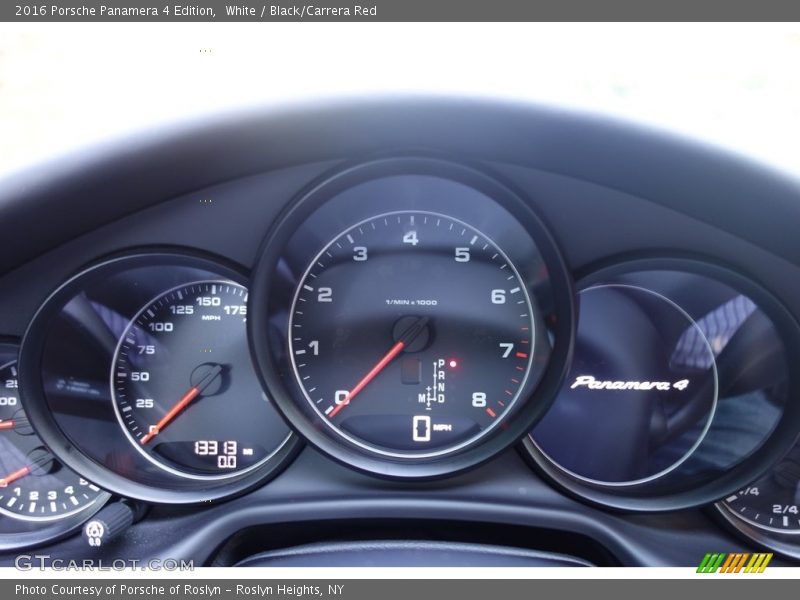Select the 75 mark on the speedometer

(x=146, y=349)
